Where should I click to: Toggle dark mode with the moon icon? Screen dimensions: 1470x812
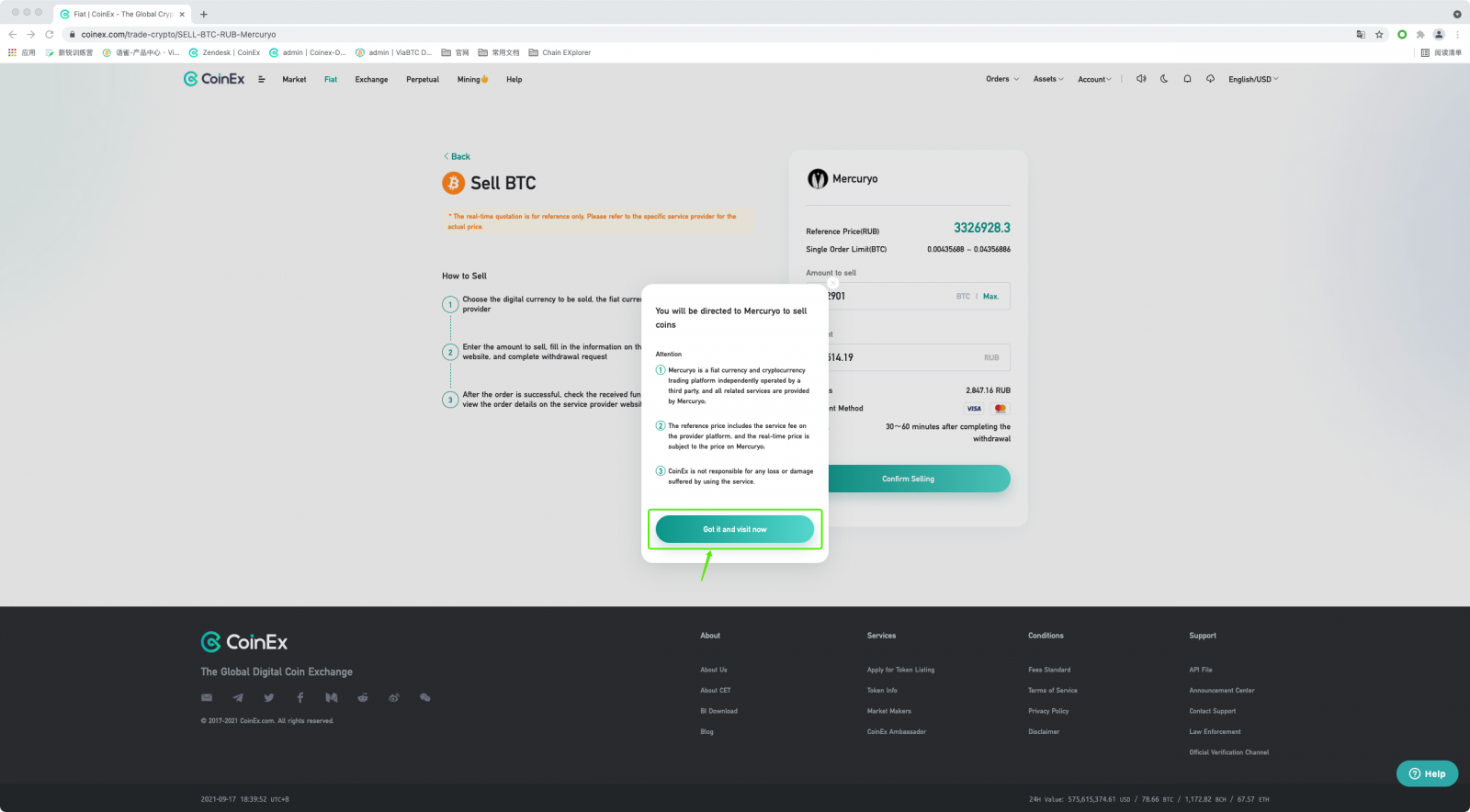[x=1164, y=79]
